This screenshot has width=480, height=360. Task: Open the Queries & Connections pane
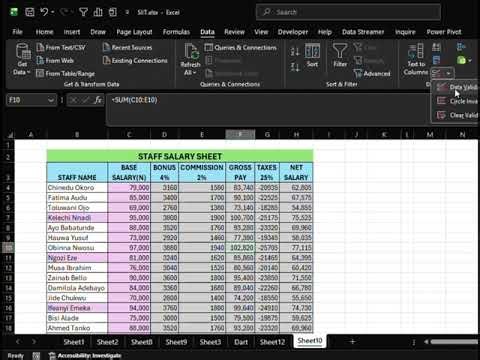pos(241,48)
